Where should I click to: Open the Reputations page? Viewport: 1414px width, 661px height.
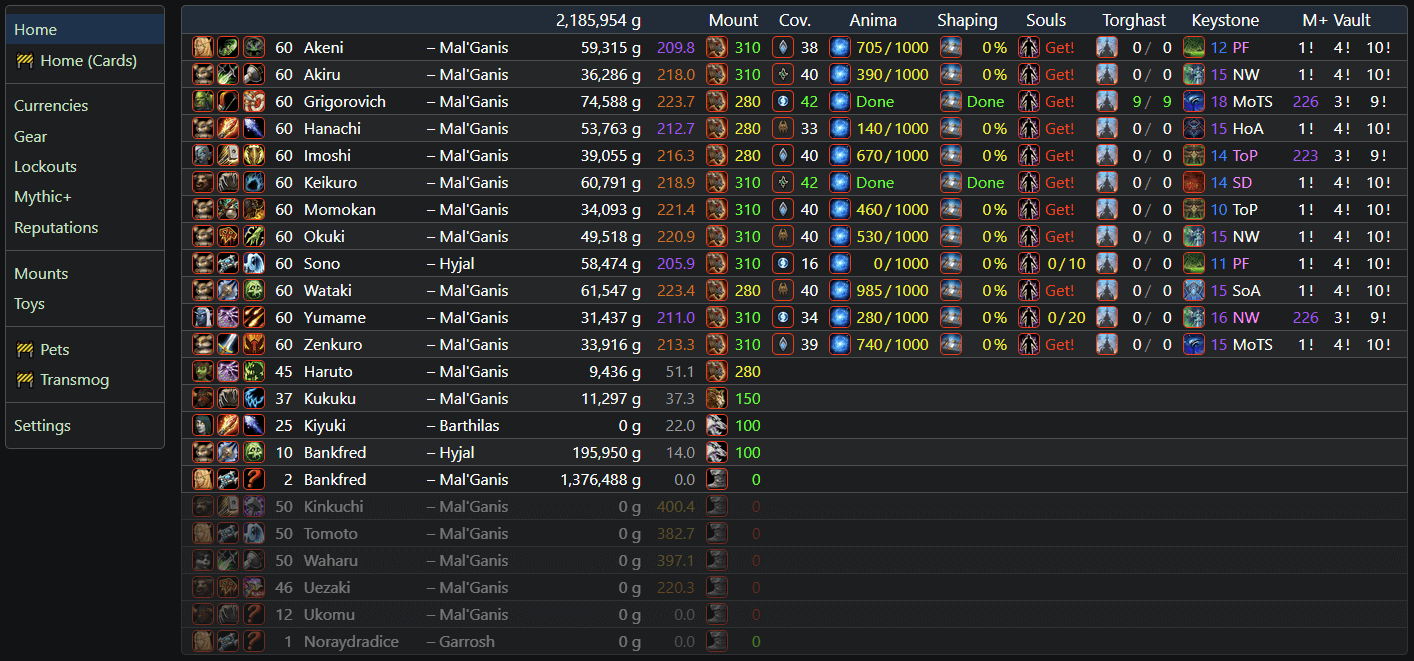[56, 228]
